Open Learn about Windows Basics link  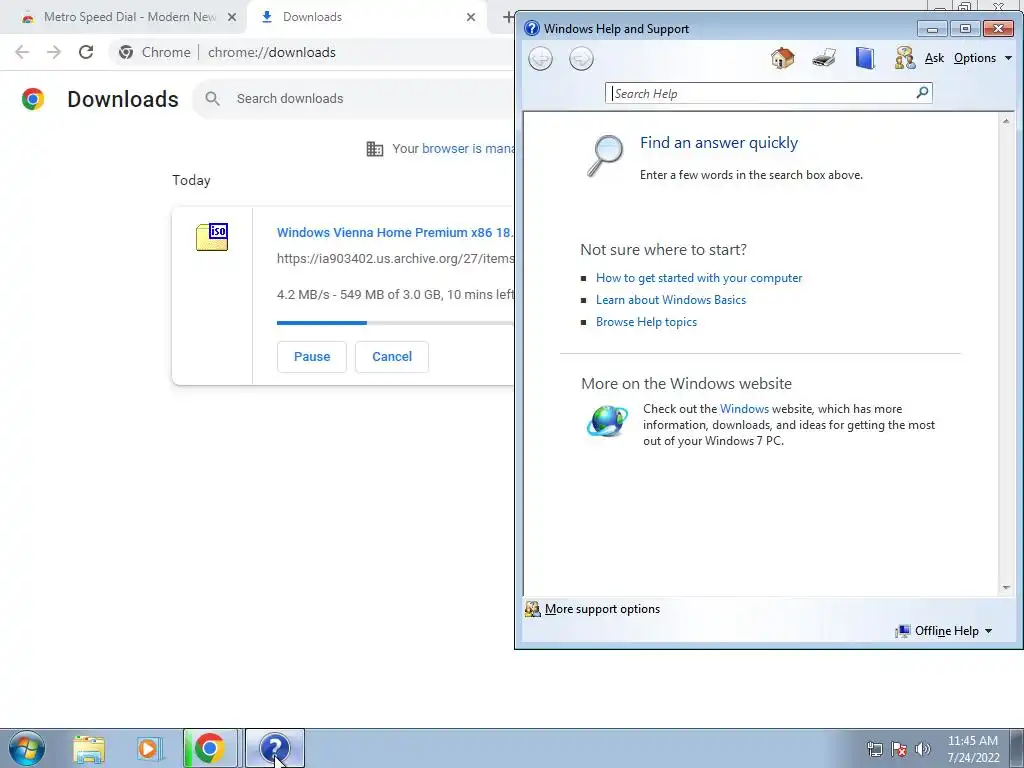click(671, 300)
